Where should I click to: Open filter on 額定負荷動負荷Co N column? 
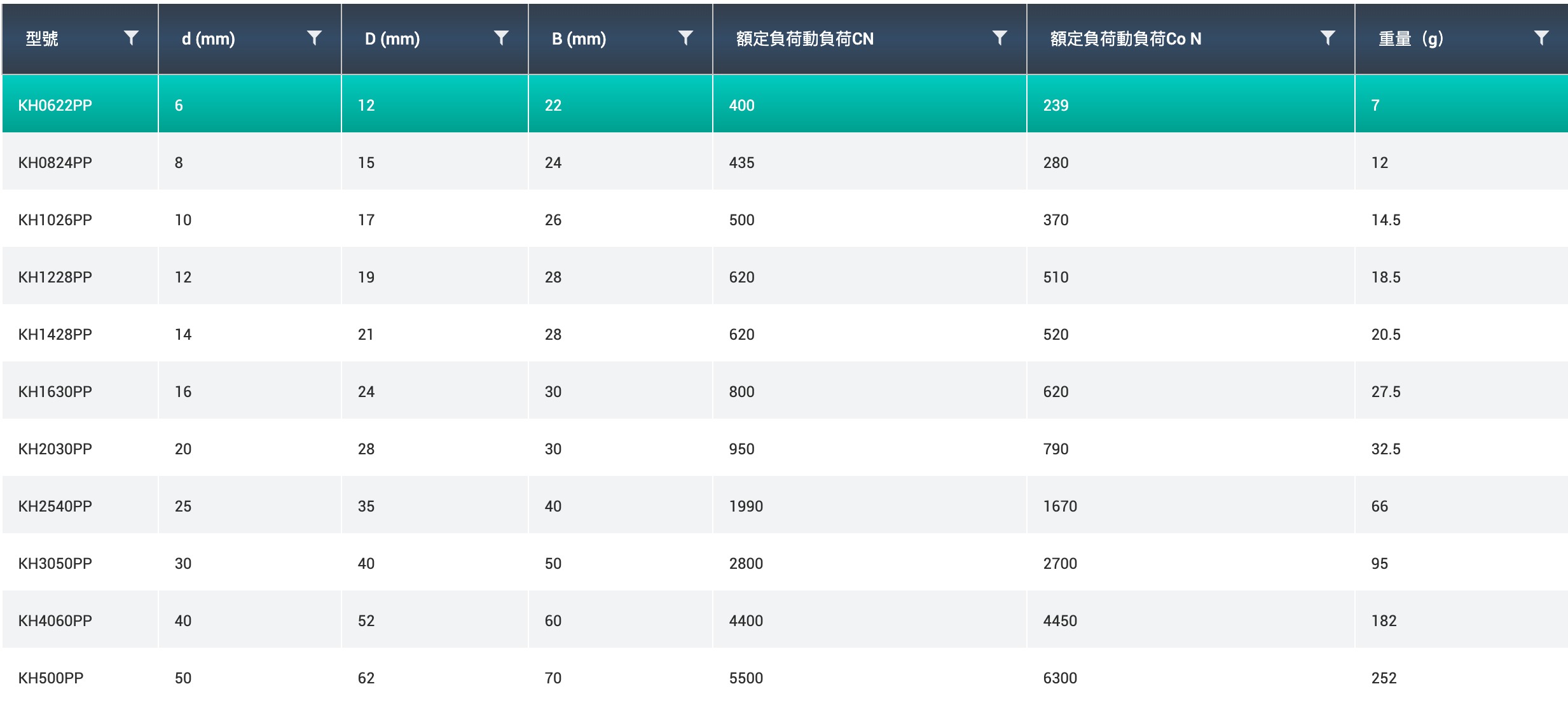[x=1328, y=38]
